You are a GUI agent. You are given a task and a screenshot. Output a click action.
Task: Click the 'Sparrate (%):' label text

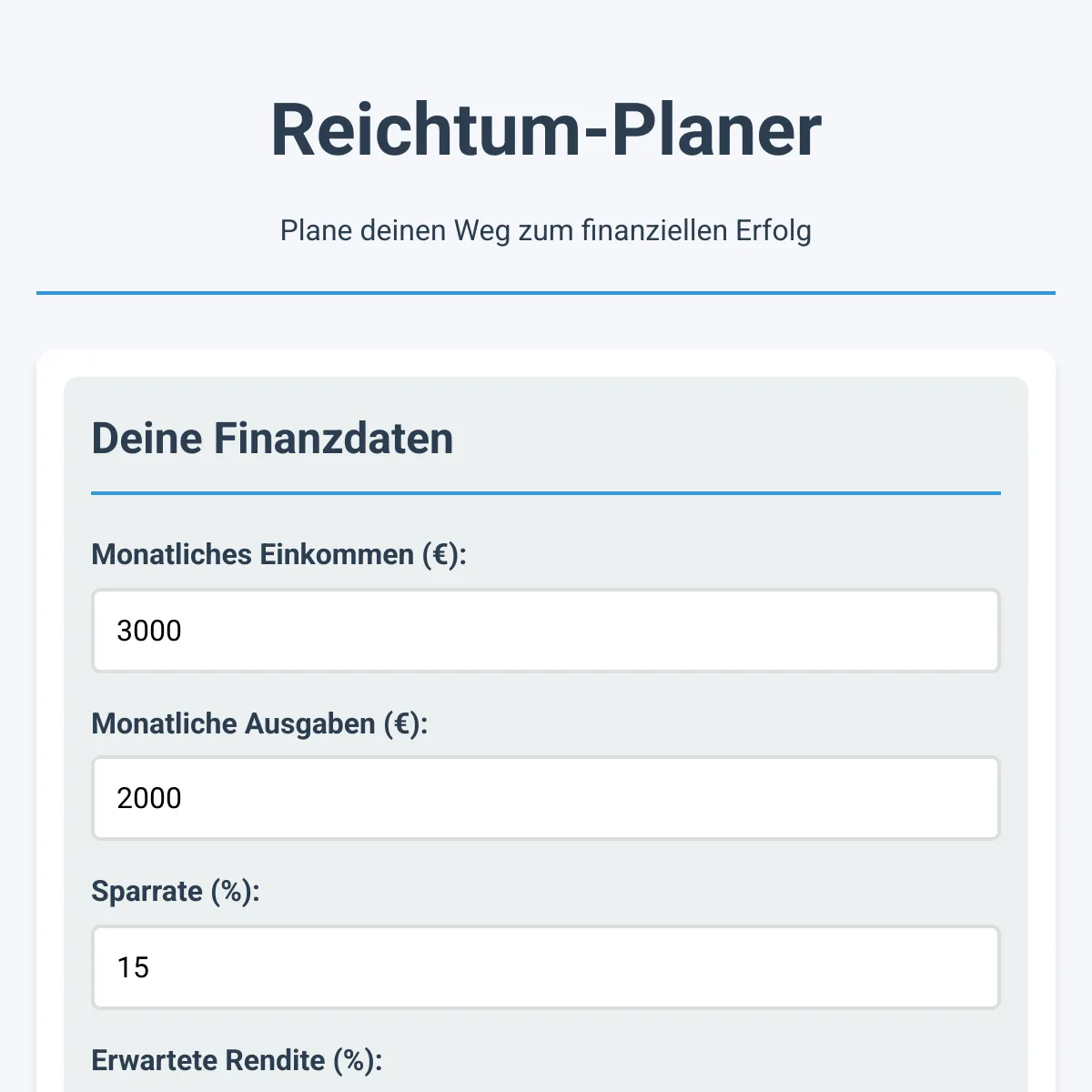click(176, 891)
